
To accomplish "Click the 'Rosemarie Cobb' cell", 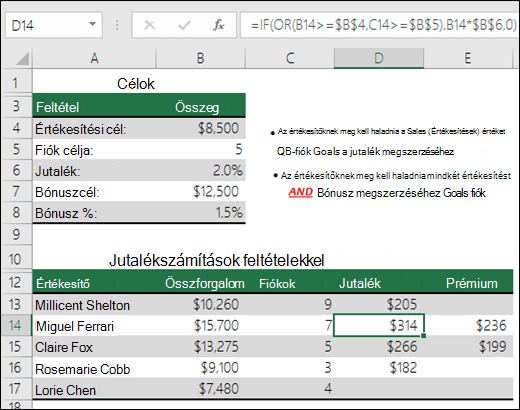I will point(94,368).
